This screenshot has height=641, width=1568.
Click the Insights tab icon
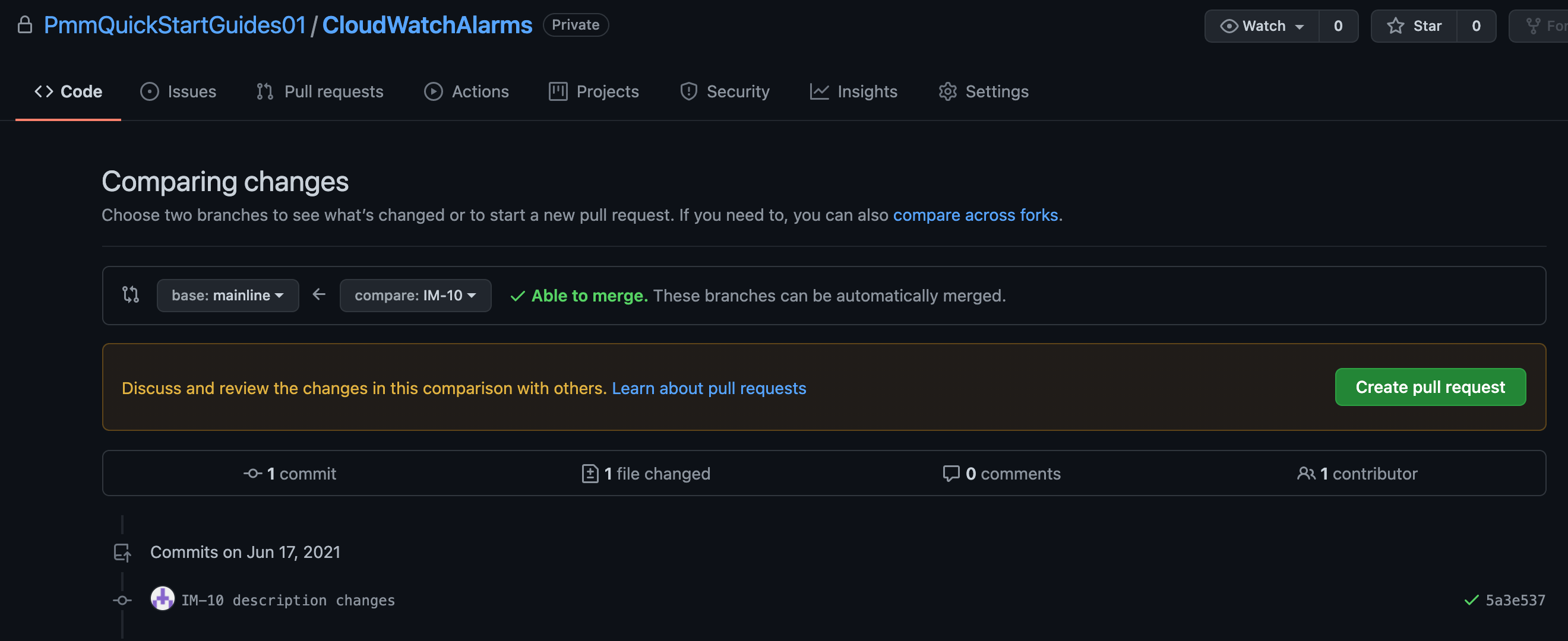pos(819,91)
